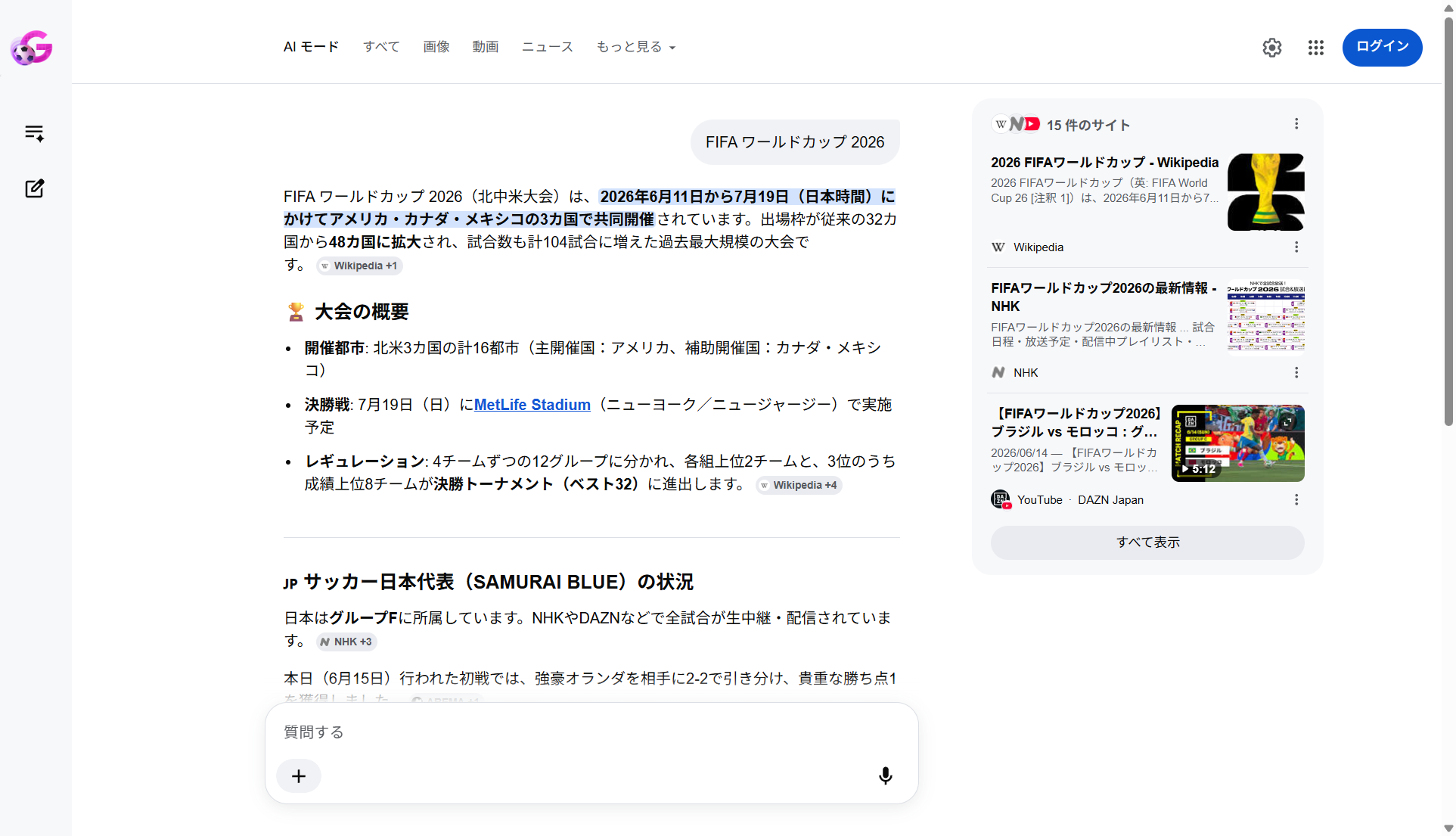Open the MetLife Stadium link
1456x836 pixels.
532,405
